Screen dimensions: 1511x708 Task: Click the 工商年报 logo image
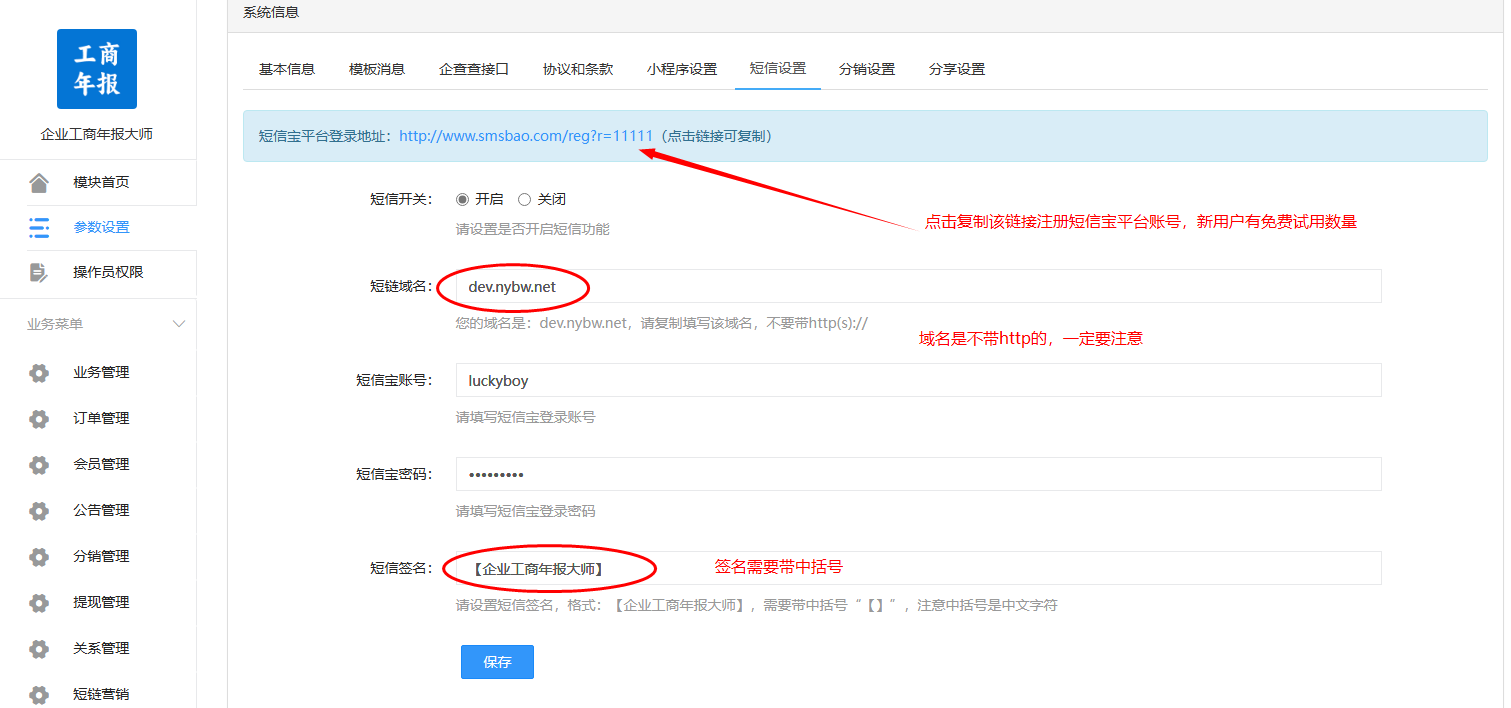click(97, 69)
